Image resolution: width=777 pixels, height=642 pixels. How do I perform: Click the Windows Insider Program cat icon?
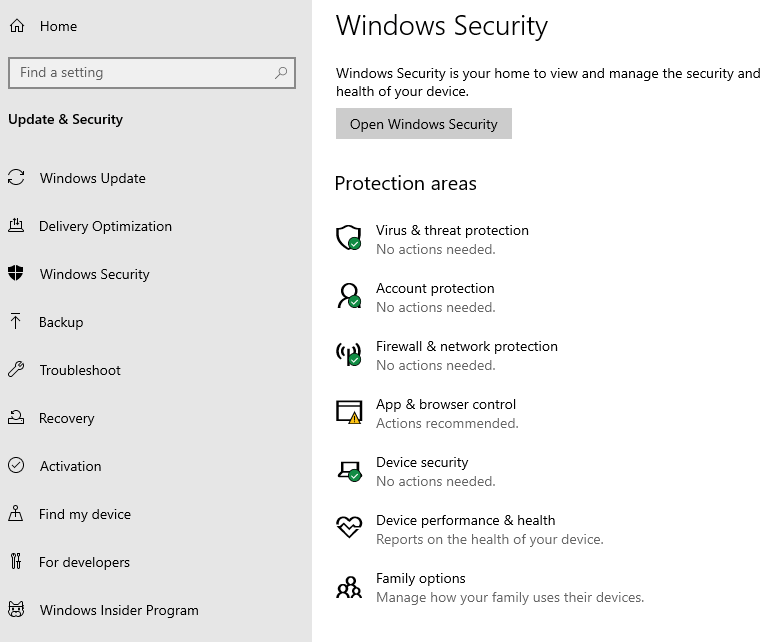[x=16, y=609]
